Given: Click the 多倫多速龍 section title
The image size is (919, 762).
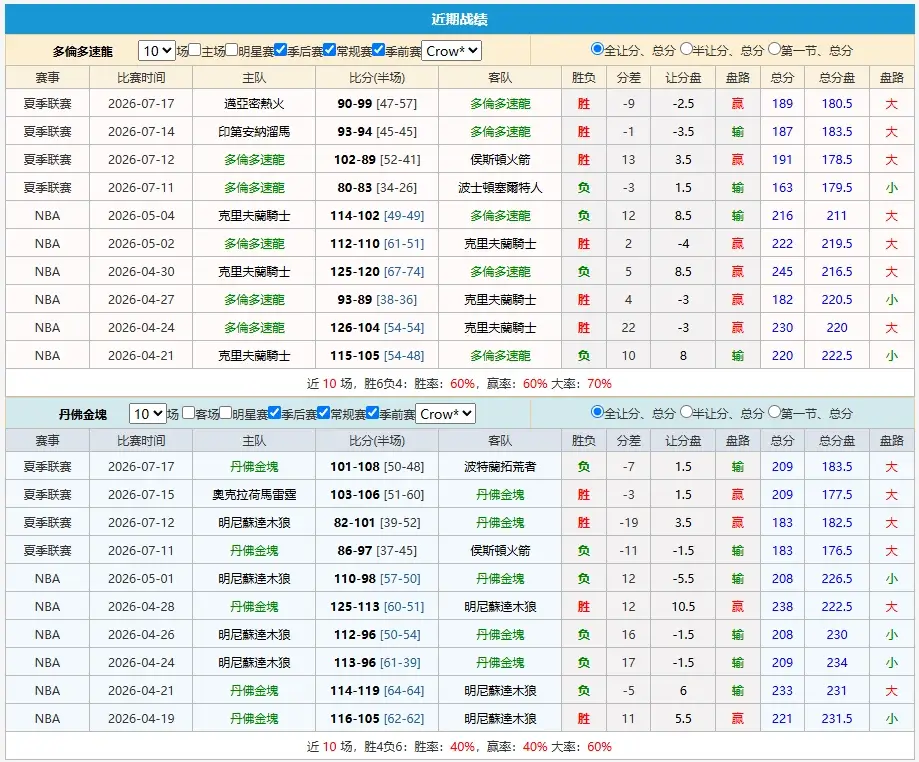Looking at the screenshot, I should coord(83,52).
